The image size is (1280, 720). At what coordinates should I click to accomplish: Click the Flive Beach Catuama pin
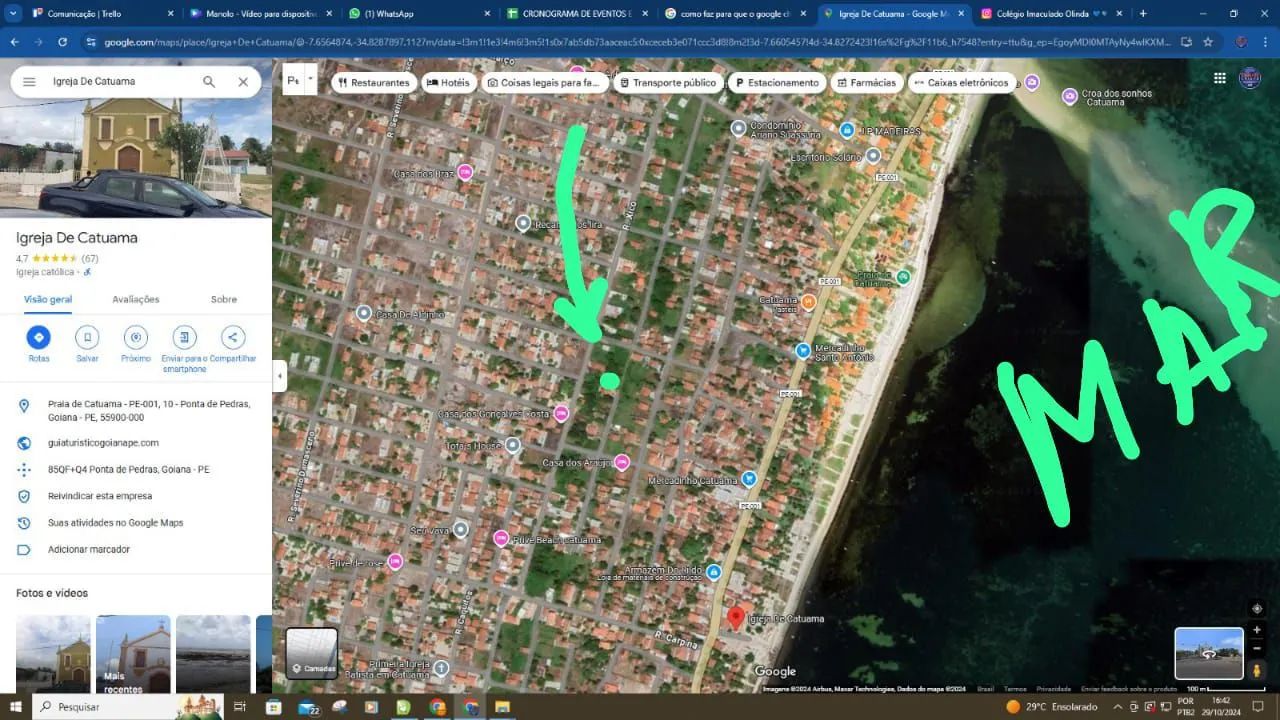pos(502,538)
